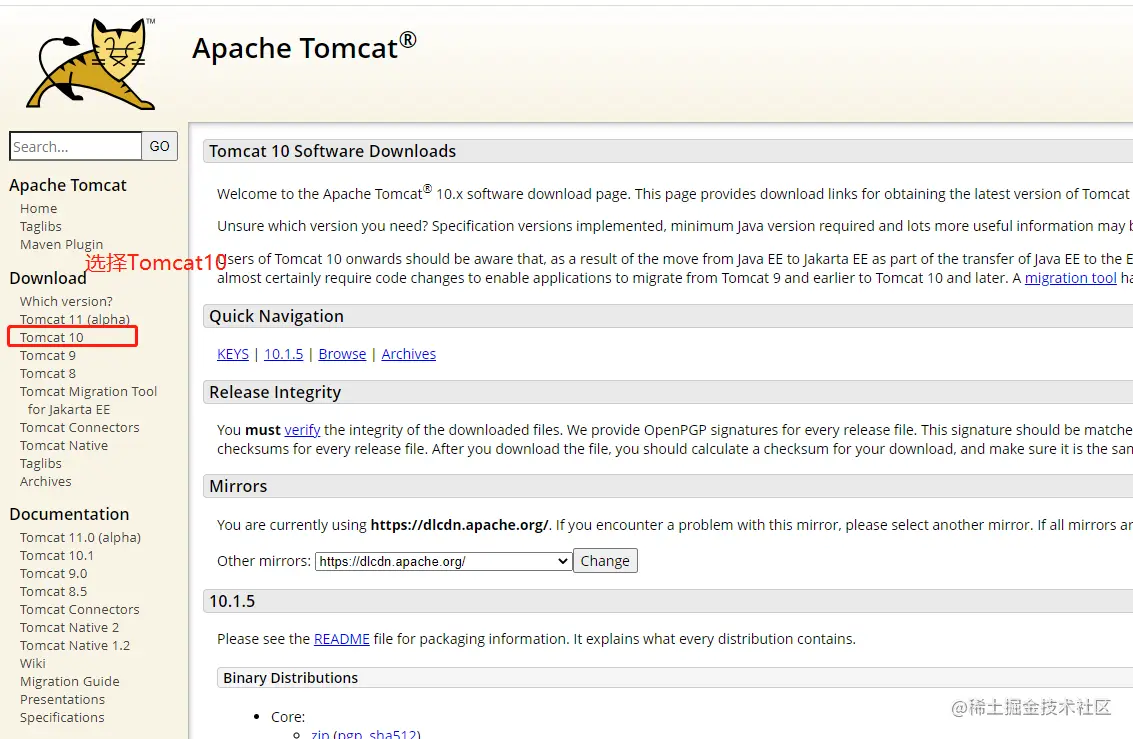Viewport: 1133px width, 739px height.
Task: Select the Tomcat 9 download link
Action: tap(48, 355)
